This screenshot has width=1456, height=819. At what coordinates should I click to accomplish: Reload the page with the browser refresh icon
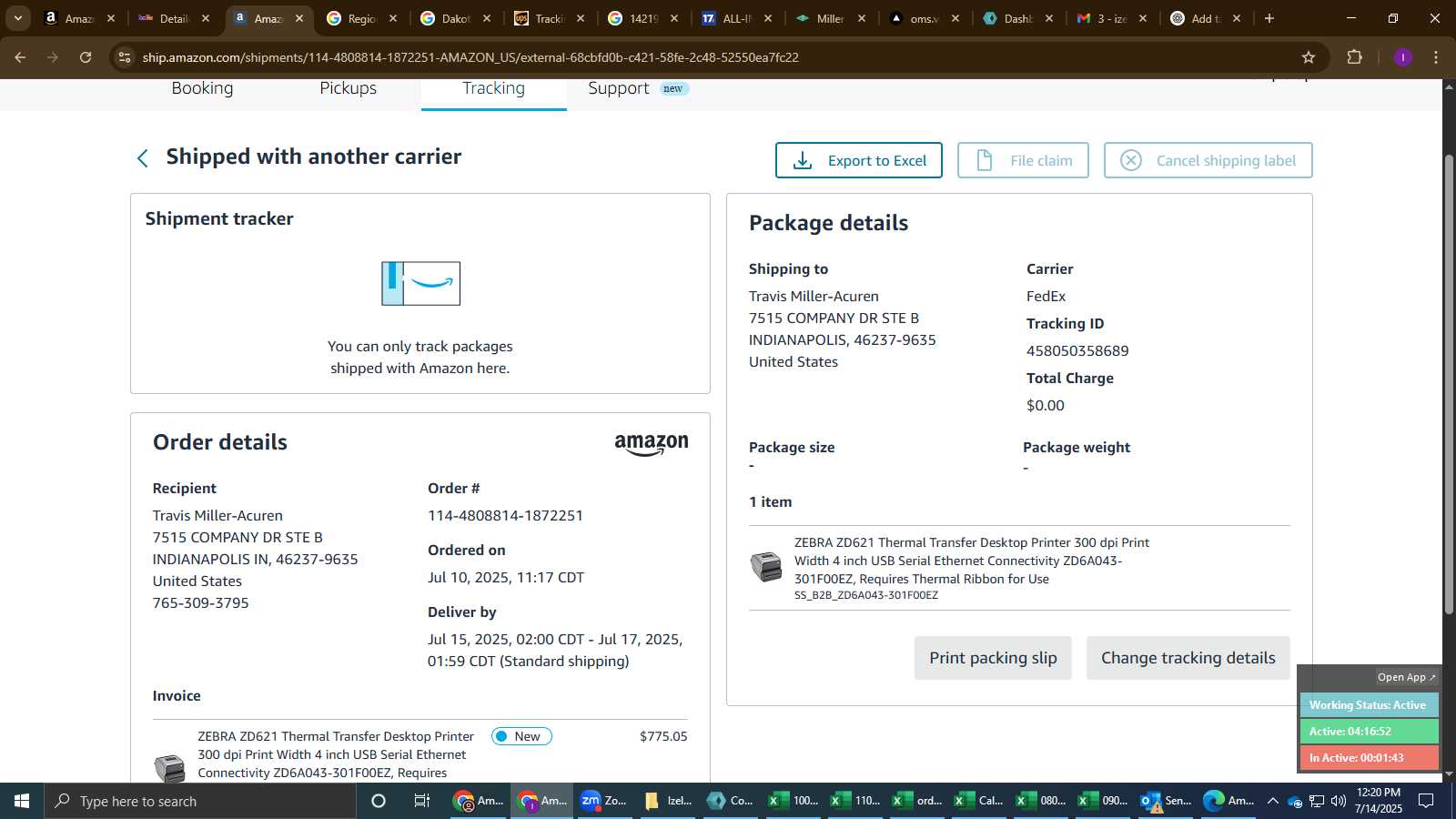pos(86,57)
